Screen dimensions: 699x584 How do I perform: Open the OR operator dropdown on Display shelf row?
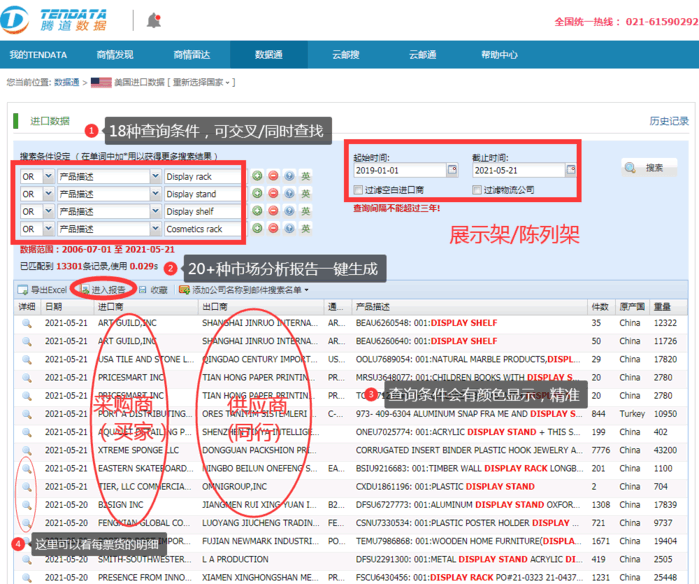point(49,211)
